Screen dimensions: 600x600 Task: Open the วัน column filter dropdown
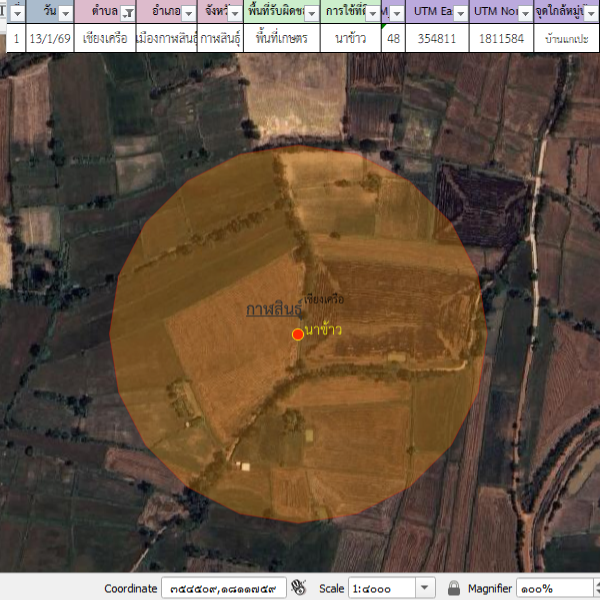pyautogui.click(x=65, y=13)
